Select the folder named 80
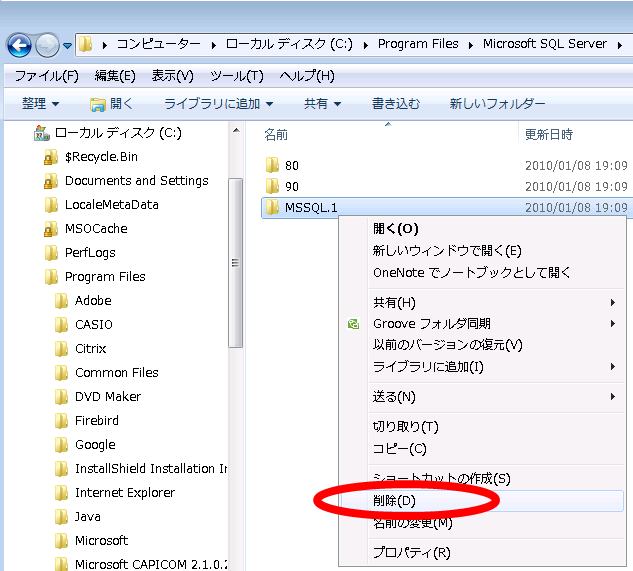The width and height of the screenshot is (633, 571). 292,166
